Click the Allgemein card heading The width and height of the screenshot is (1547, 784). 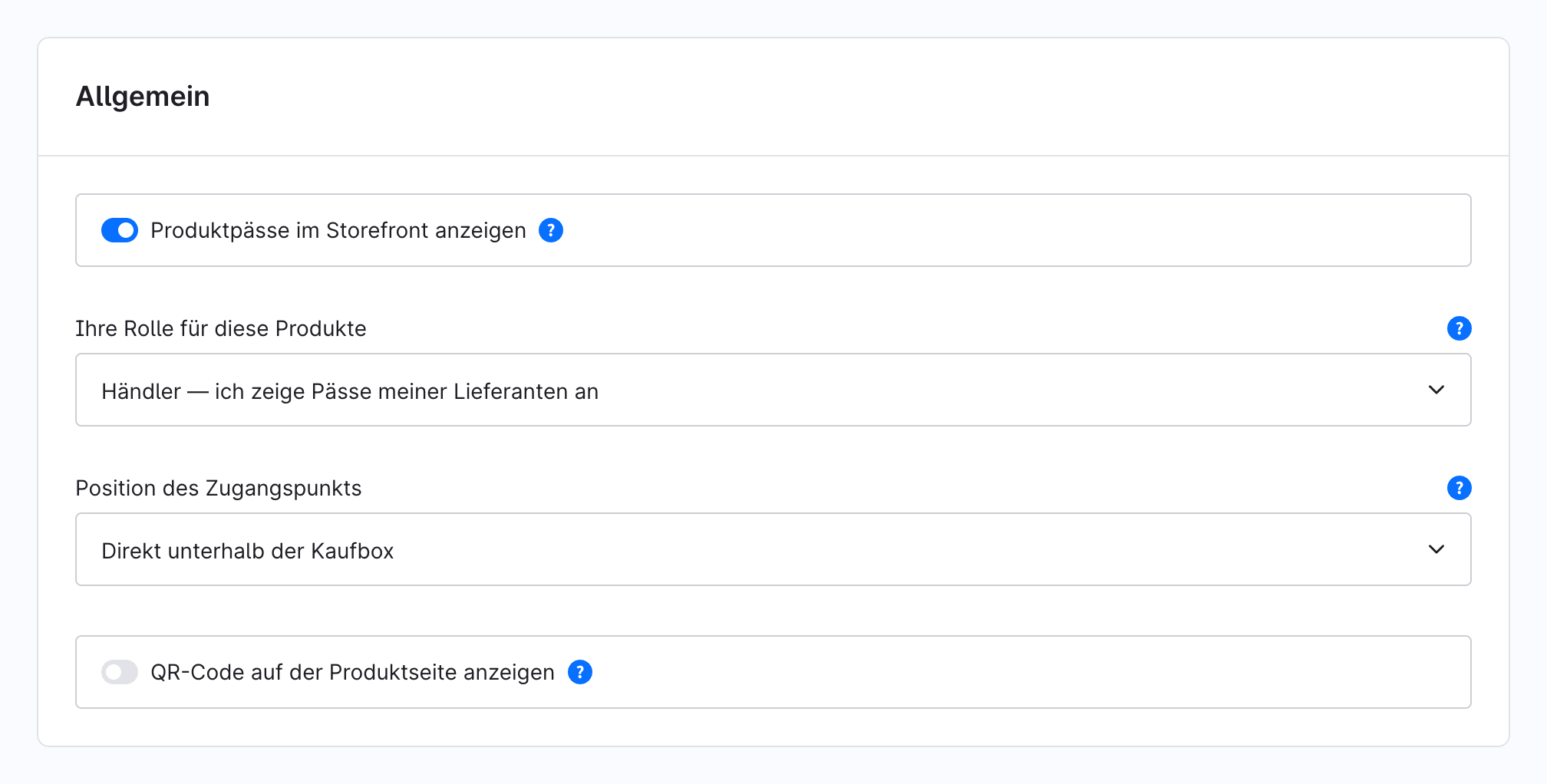point(143,97)
